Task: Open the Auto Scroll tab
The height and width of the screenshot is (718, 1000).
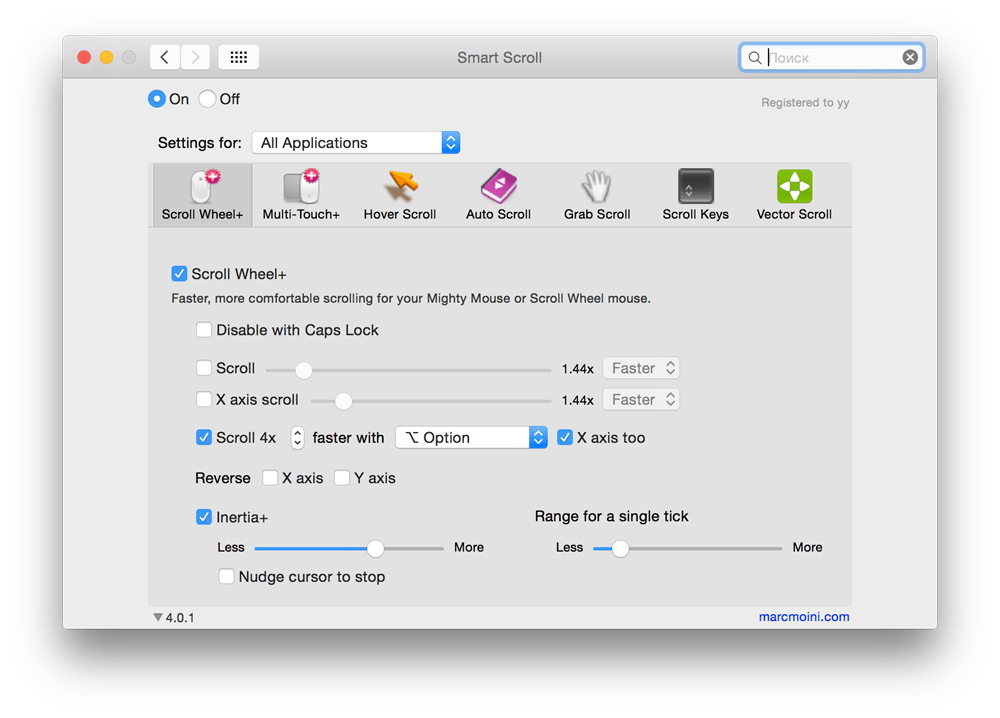Action: click(x=498, y=195)
